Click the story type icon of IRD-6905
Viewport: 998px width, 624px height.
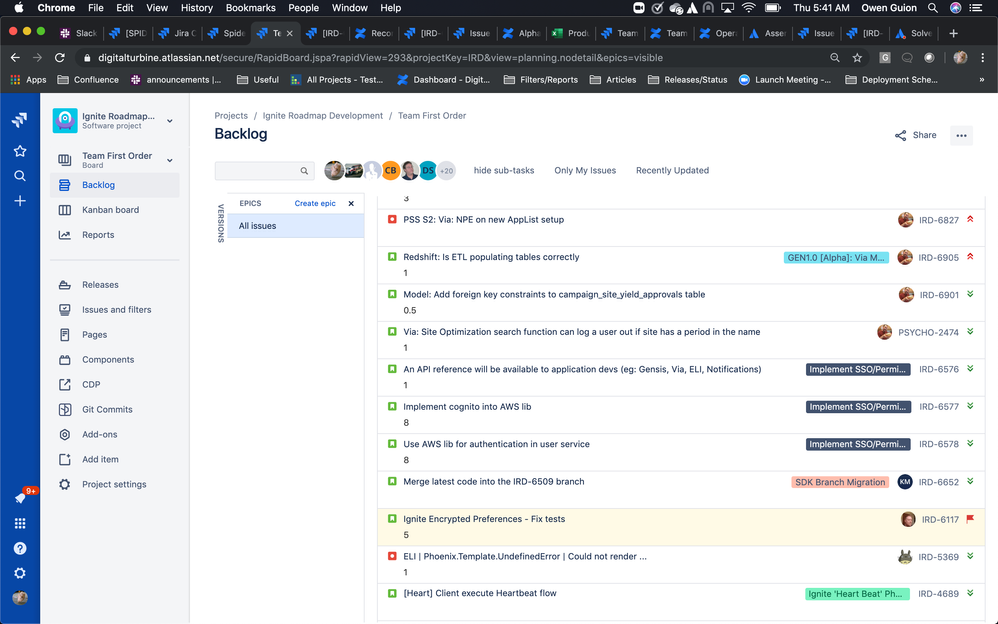(392, 257)
